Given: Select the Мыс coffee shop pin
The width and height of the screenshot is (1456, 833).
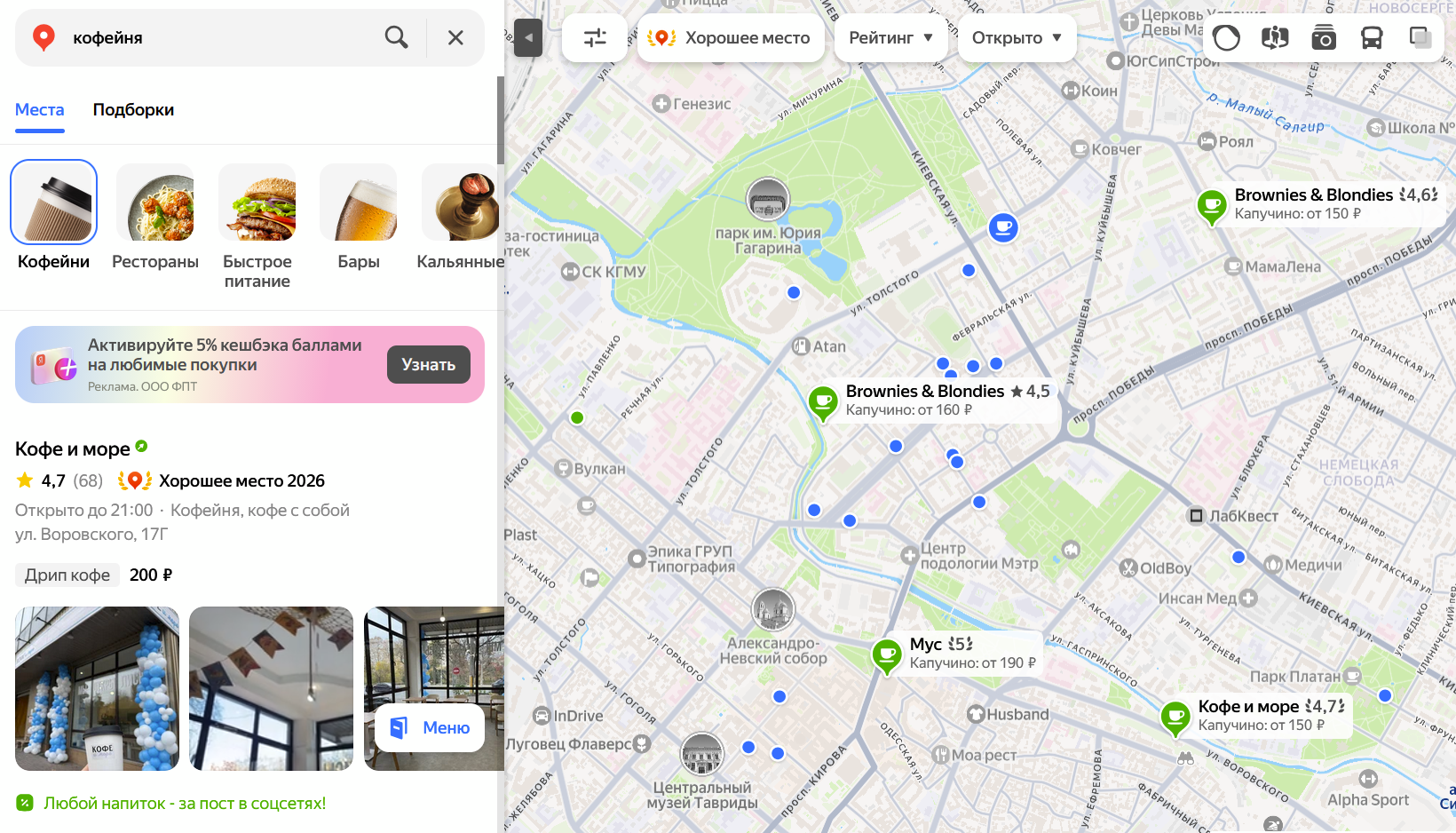Looking at the screenshot, I should (887, 656).
